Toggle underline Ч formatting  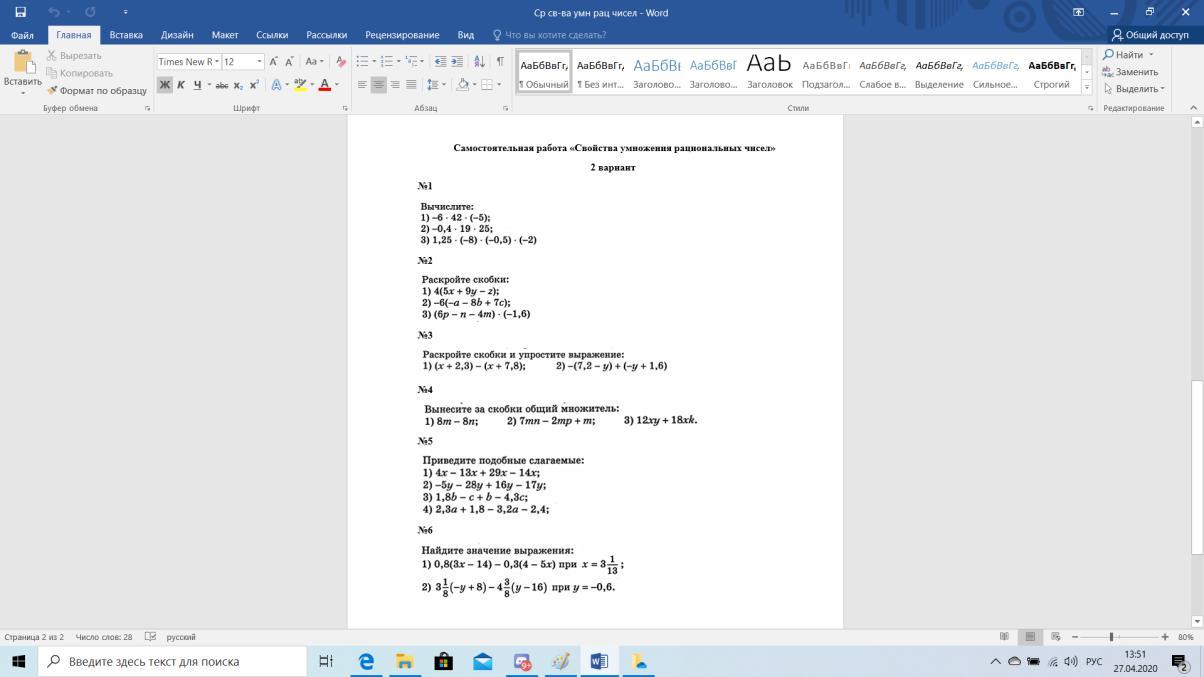(197, 85)
